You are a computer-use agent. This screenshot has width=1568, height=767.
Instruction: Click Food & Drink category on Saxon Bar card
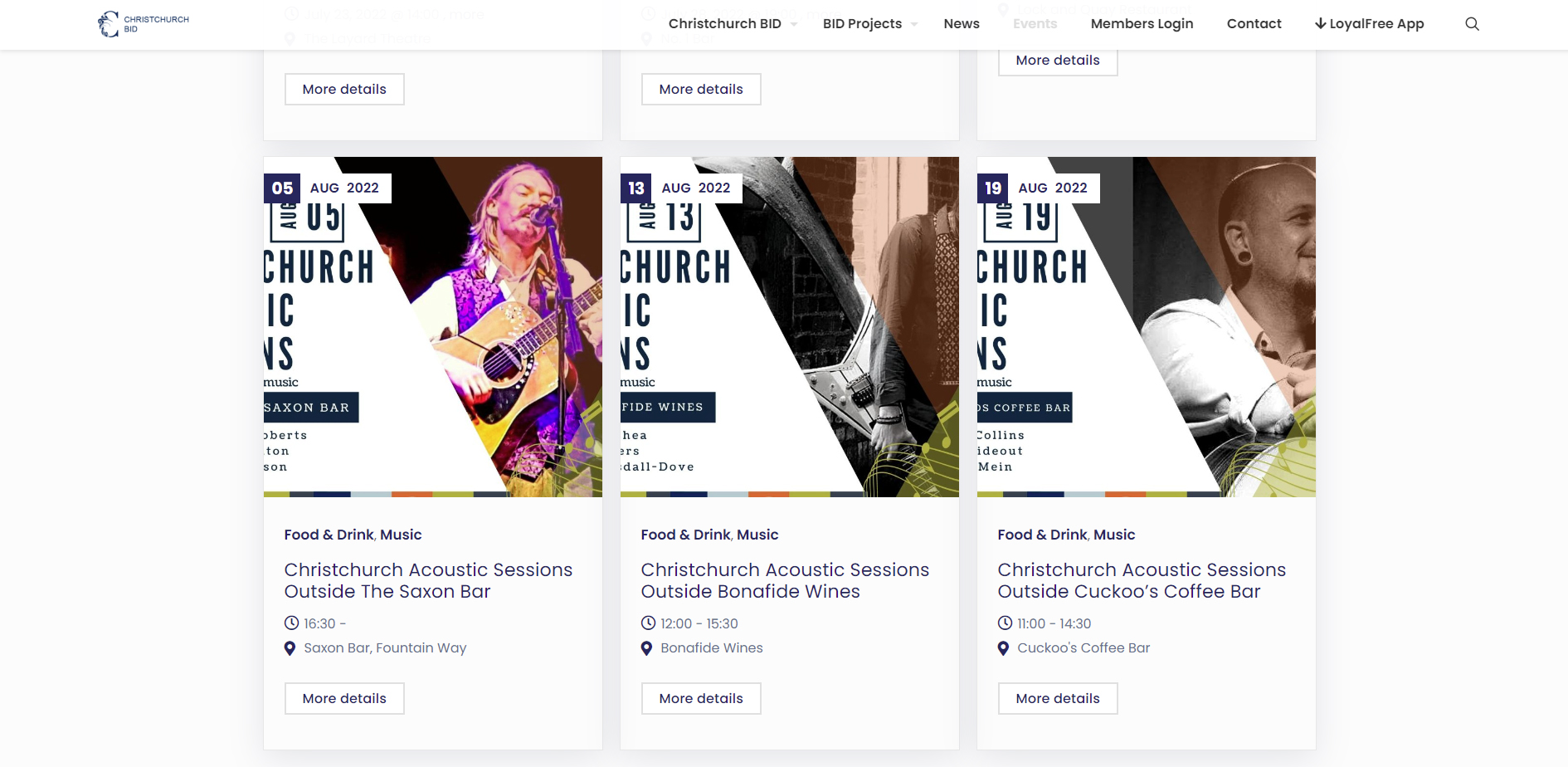329,535
